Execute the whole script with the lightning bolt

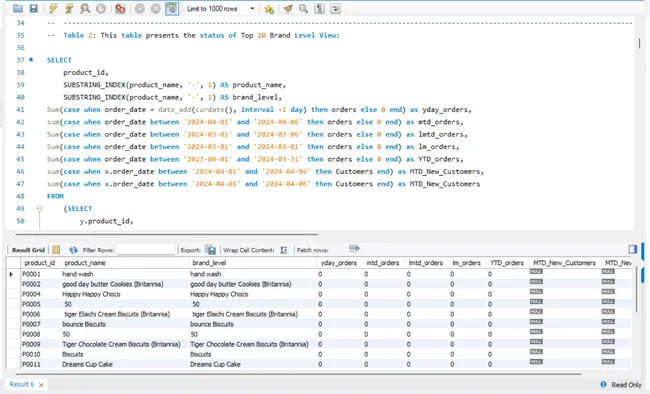point(53,8)
